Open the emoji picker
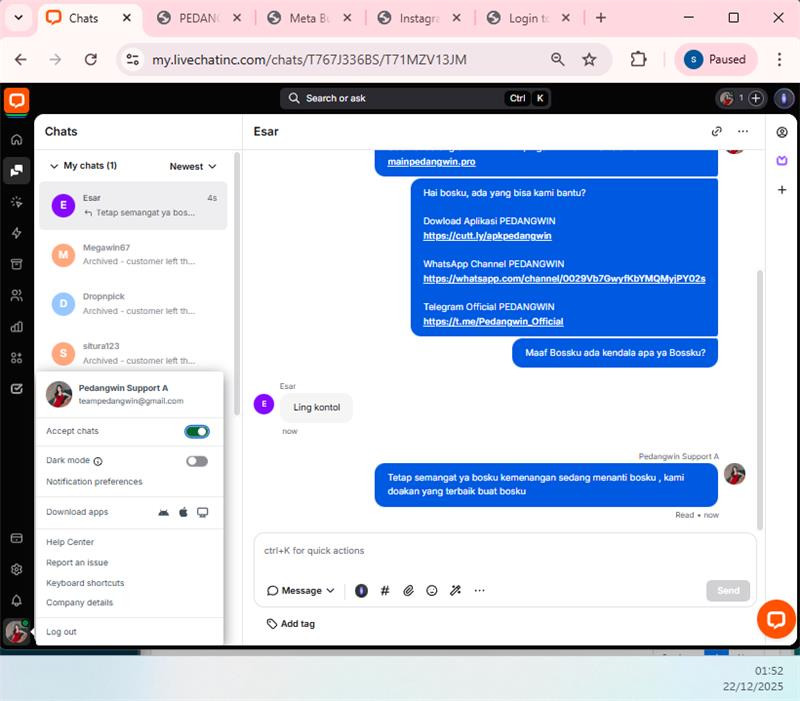 [x=432, y=591]
